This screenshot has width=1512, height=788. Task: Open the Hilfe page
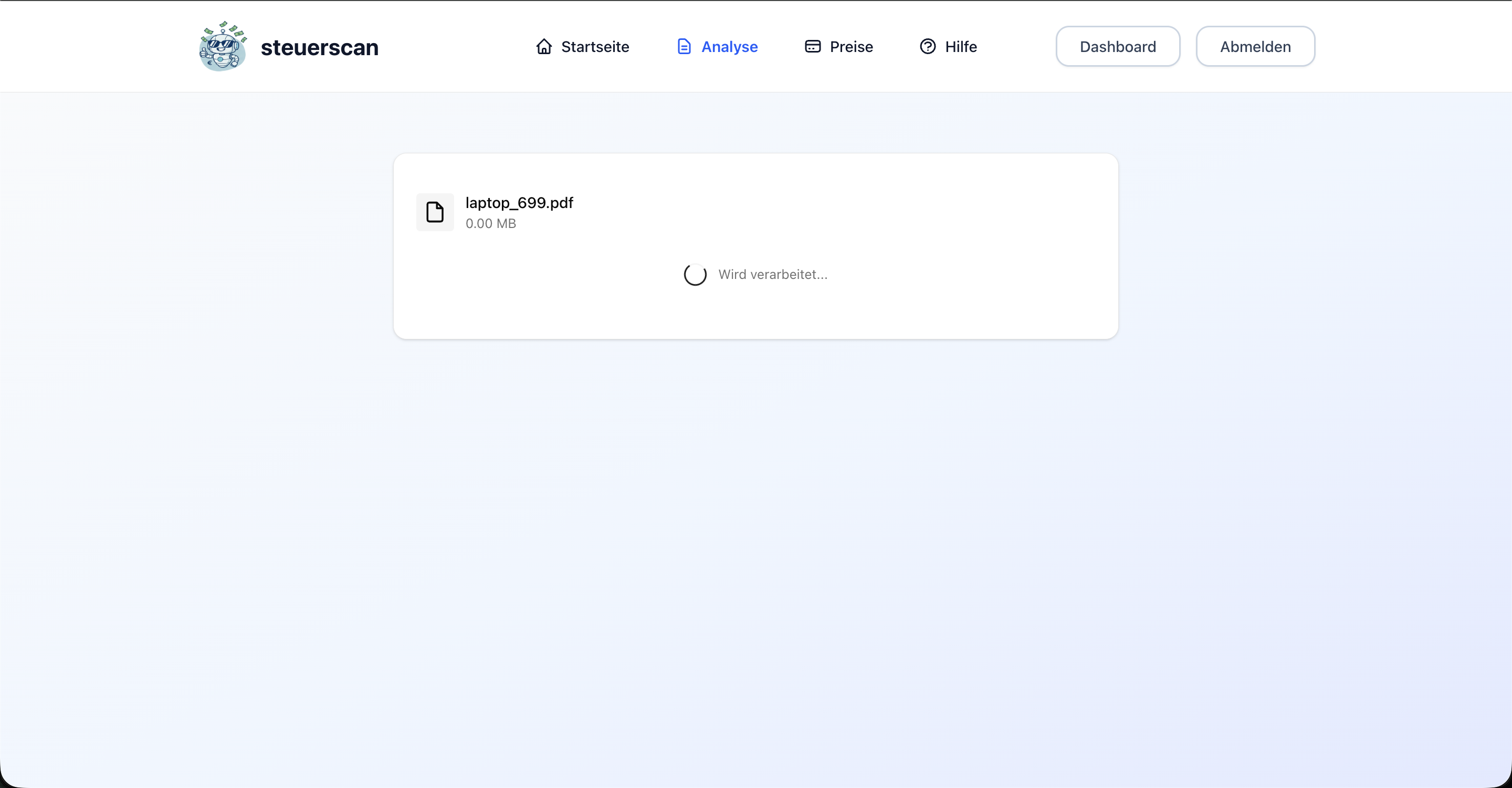coord(961,46)
